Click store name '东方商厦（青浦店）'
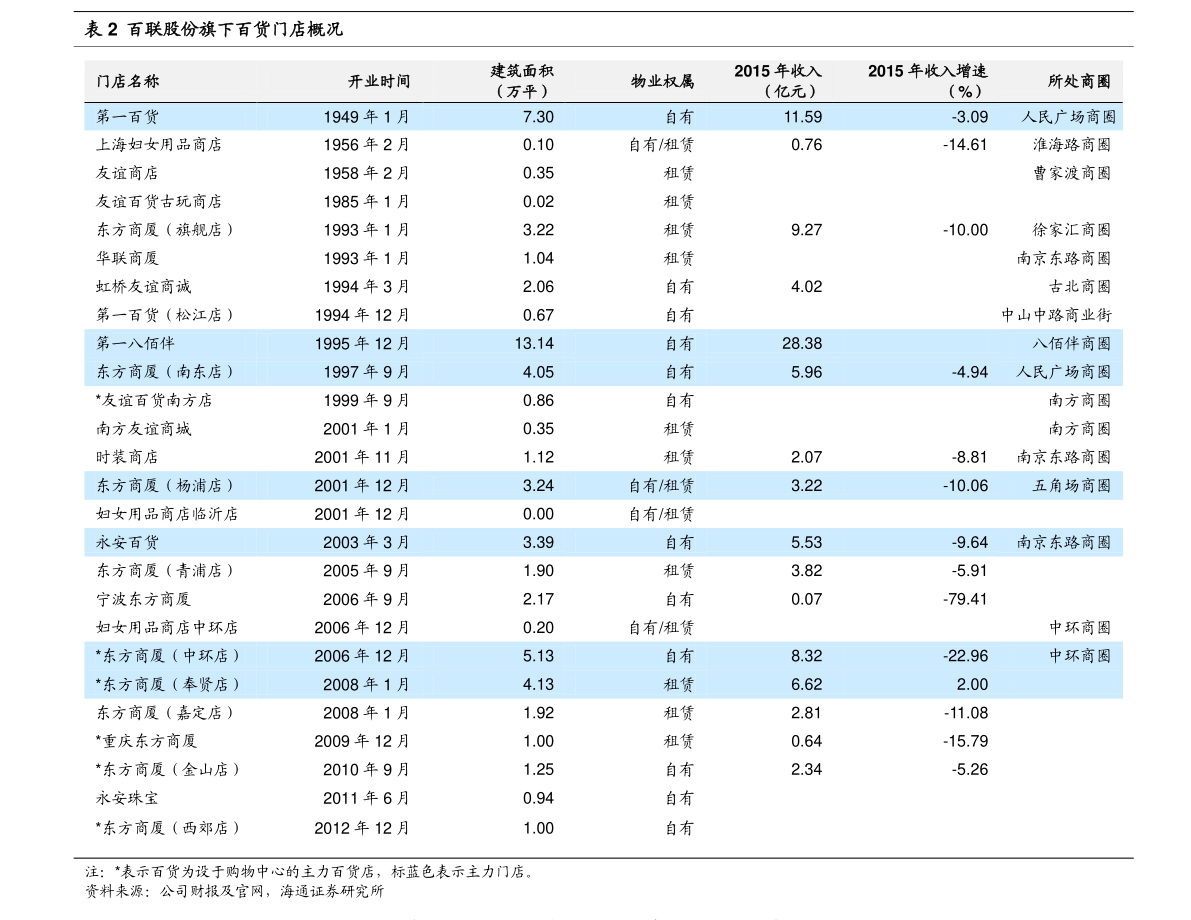The width and height of the screenshot is (1191, 920). 165,571
